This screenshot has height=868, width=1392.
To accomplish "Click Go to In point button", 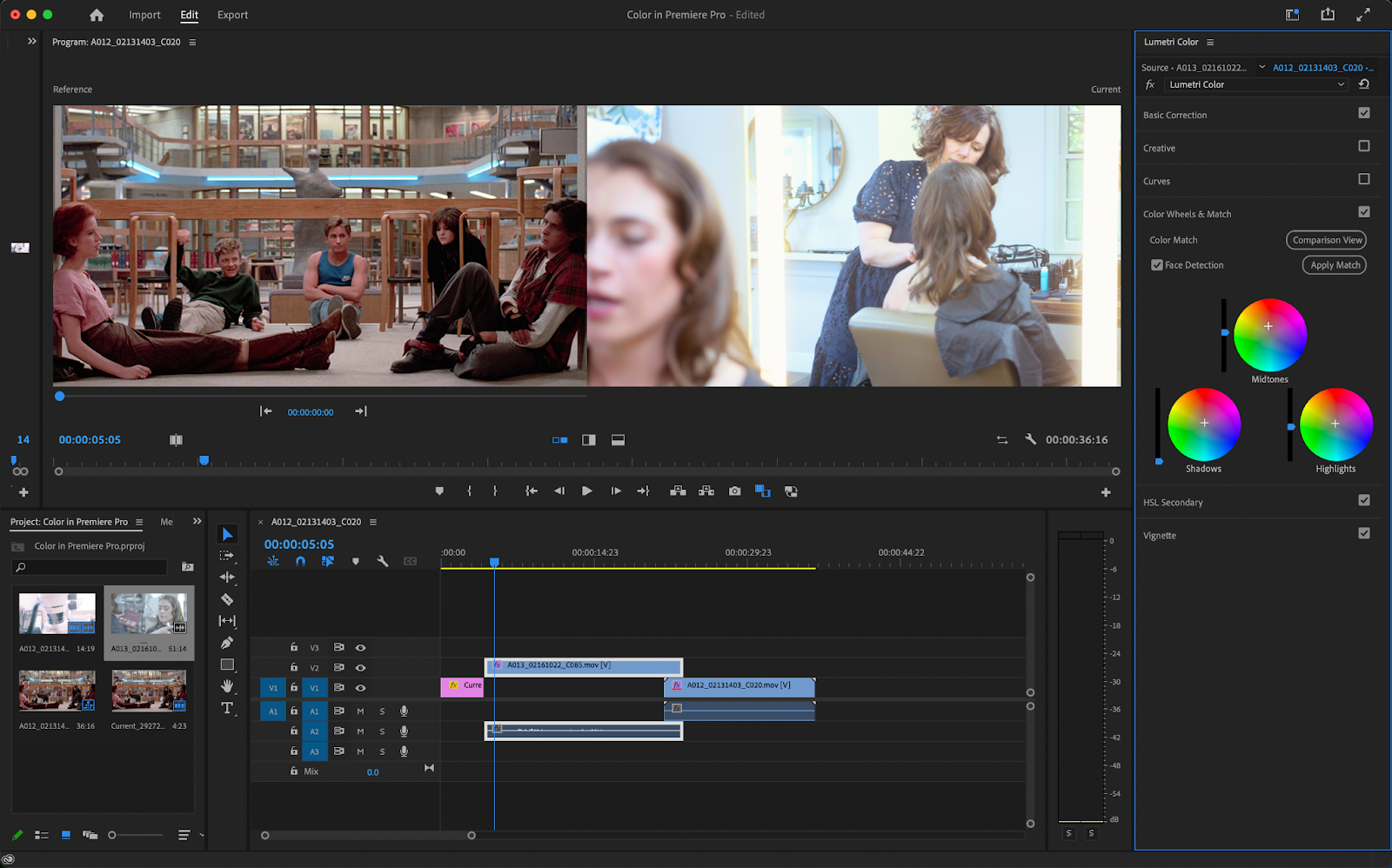I will (x=532, y=491).
